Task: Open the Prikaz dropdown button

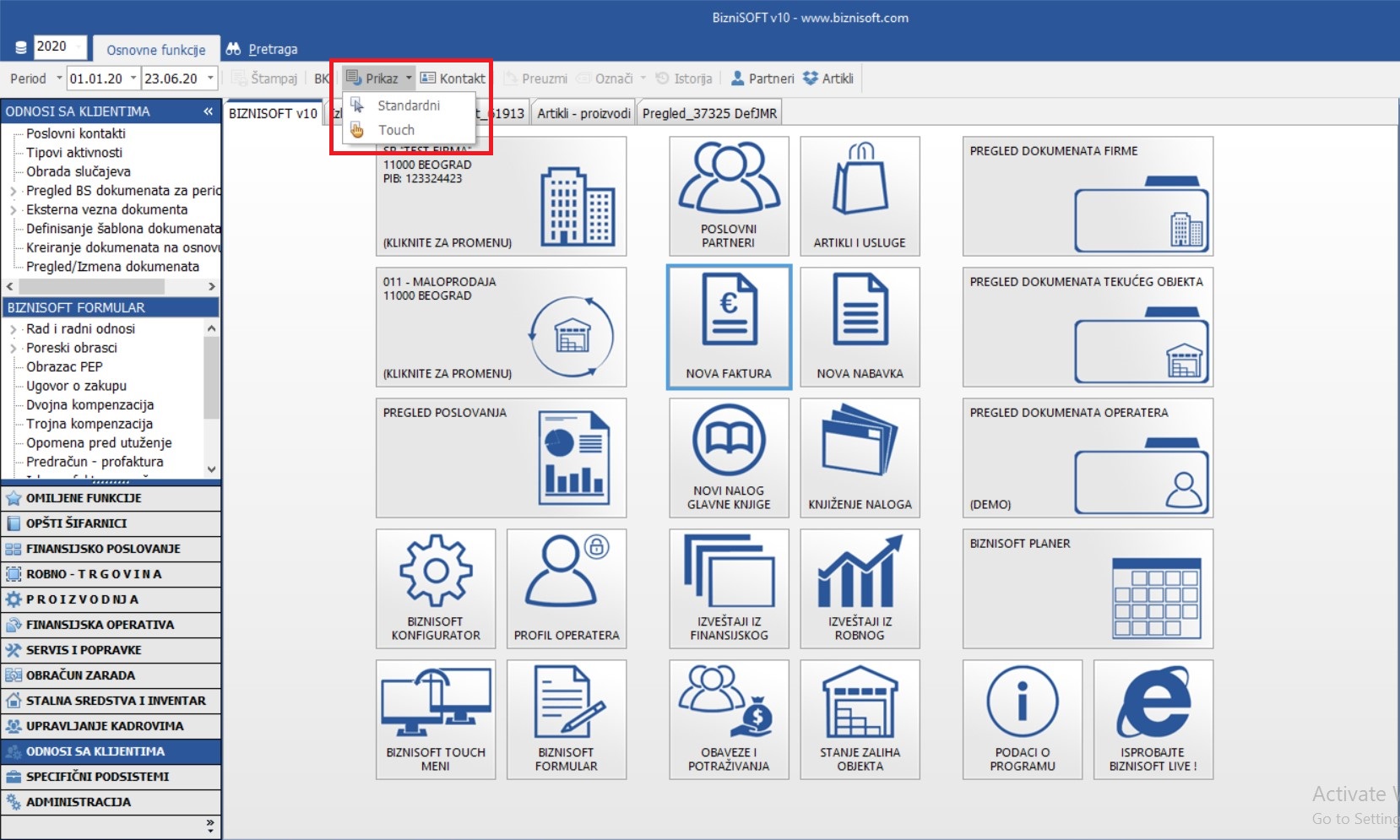Action: click(x=379, y=79)
